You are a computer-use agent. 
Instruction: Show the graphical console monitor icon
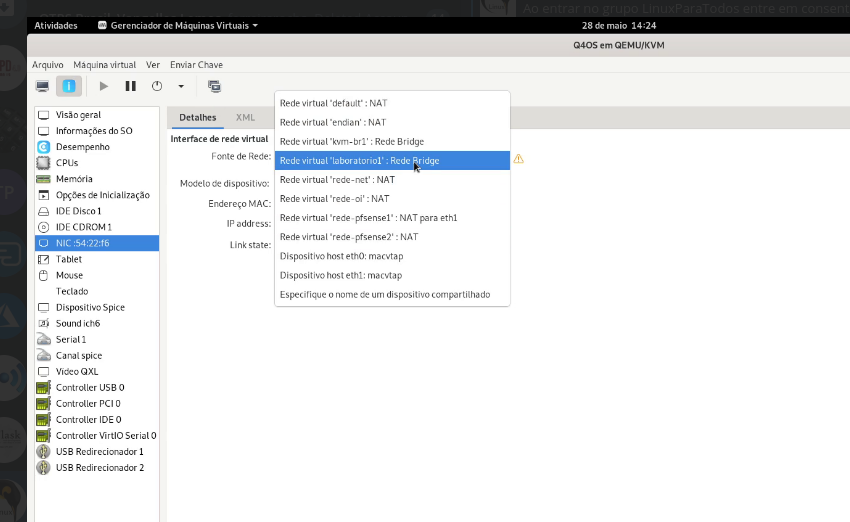[42, 86]
